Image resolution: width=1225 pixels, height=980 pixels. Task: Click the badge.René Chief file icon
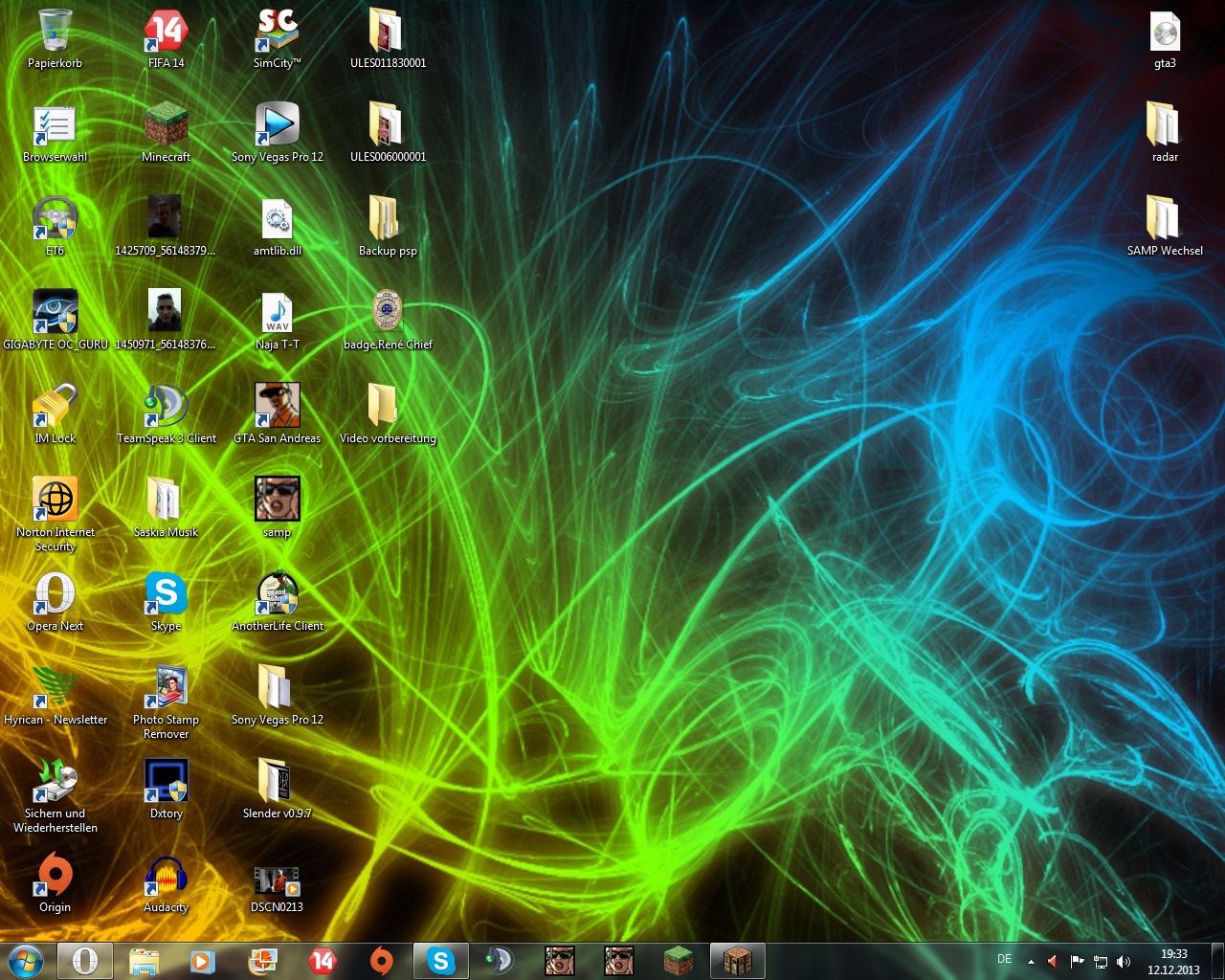(x=388, y=312)
